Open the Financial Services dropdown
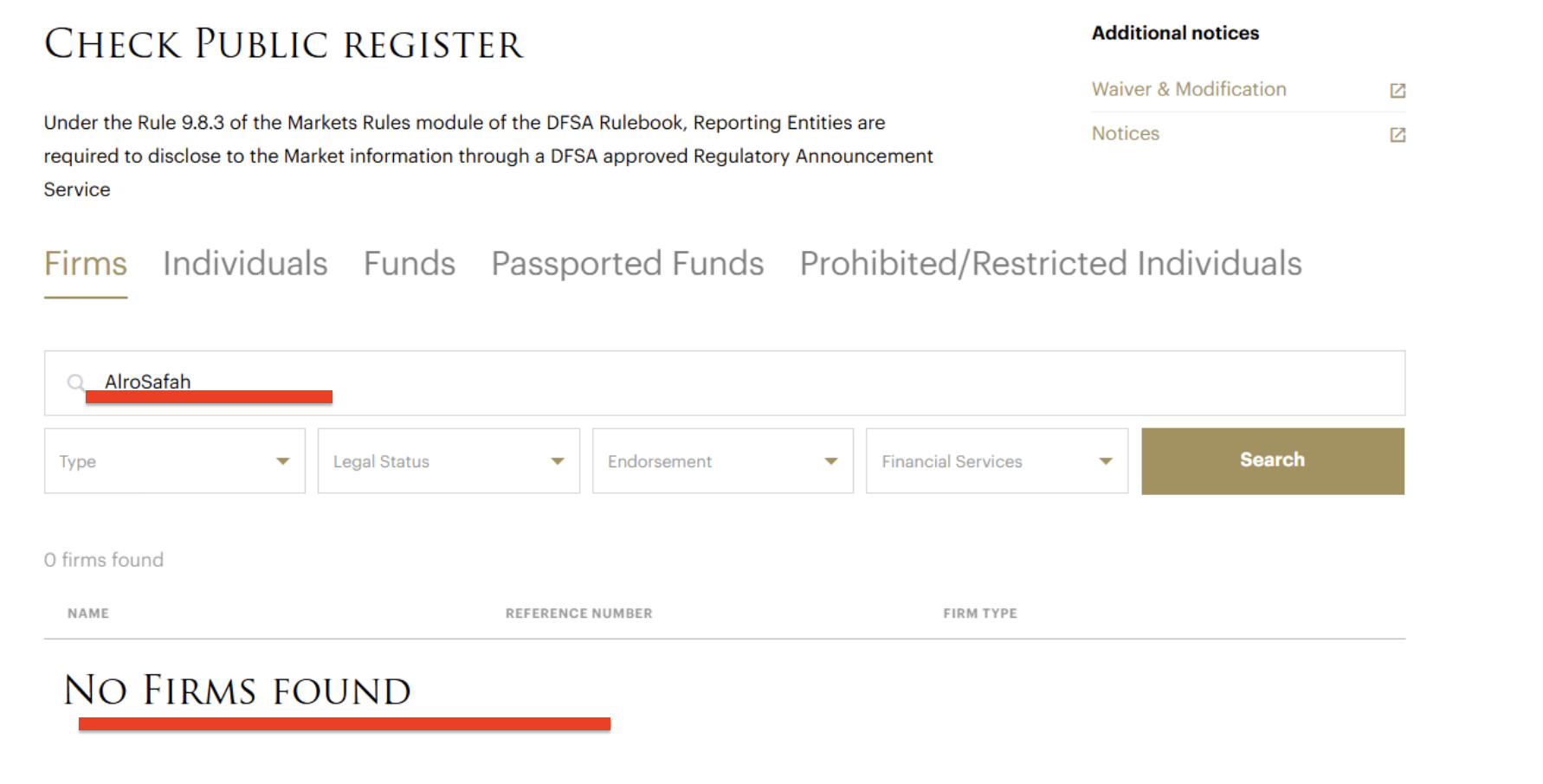This screenshot has width=1543, height=784. 997,461
